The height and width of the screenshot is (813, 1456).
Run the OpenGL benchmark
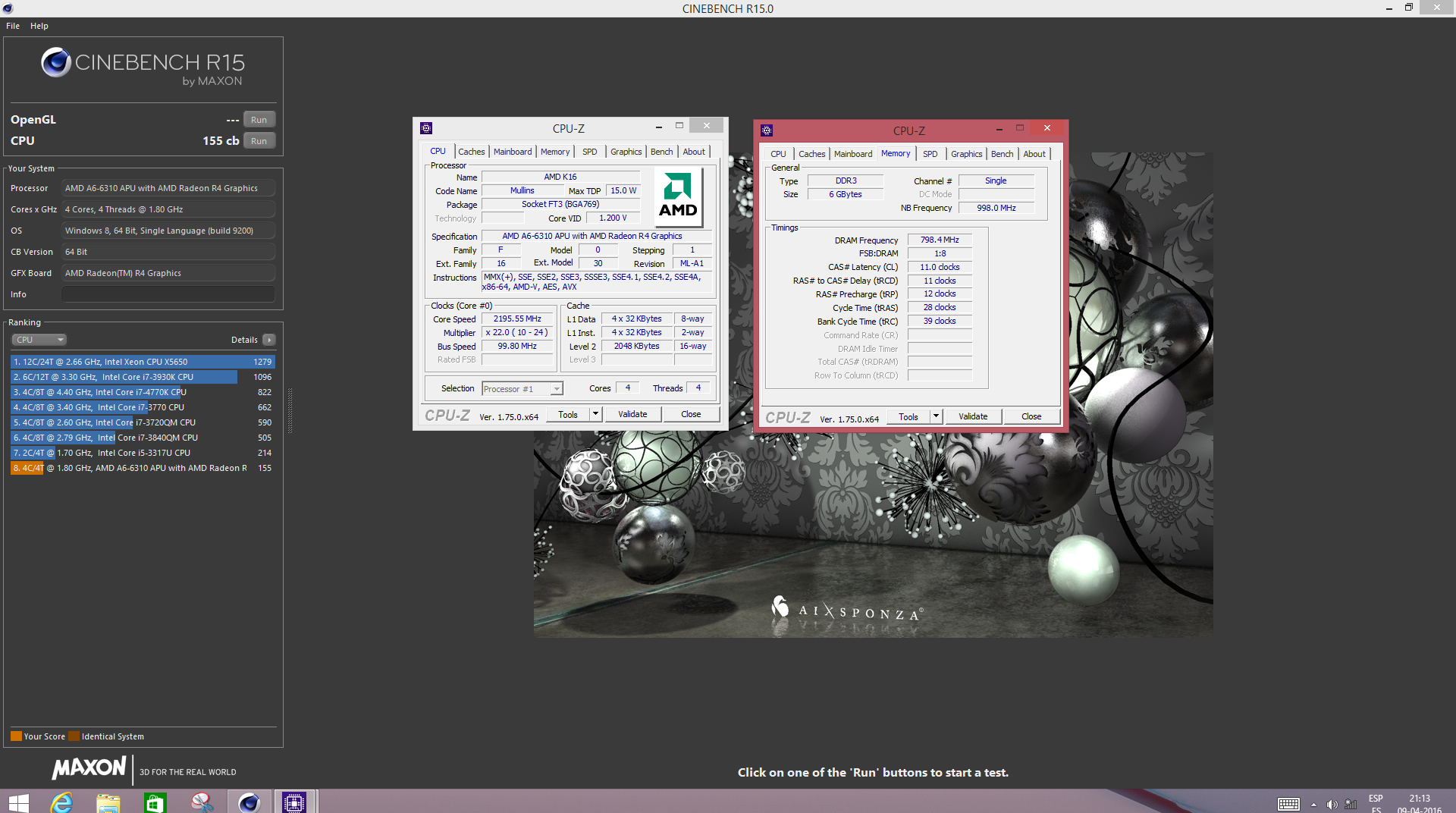[259, 120]
